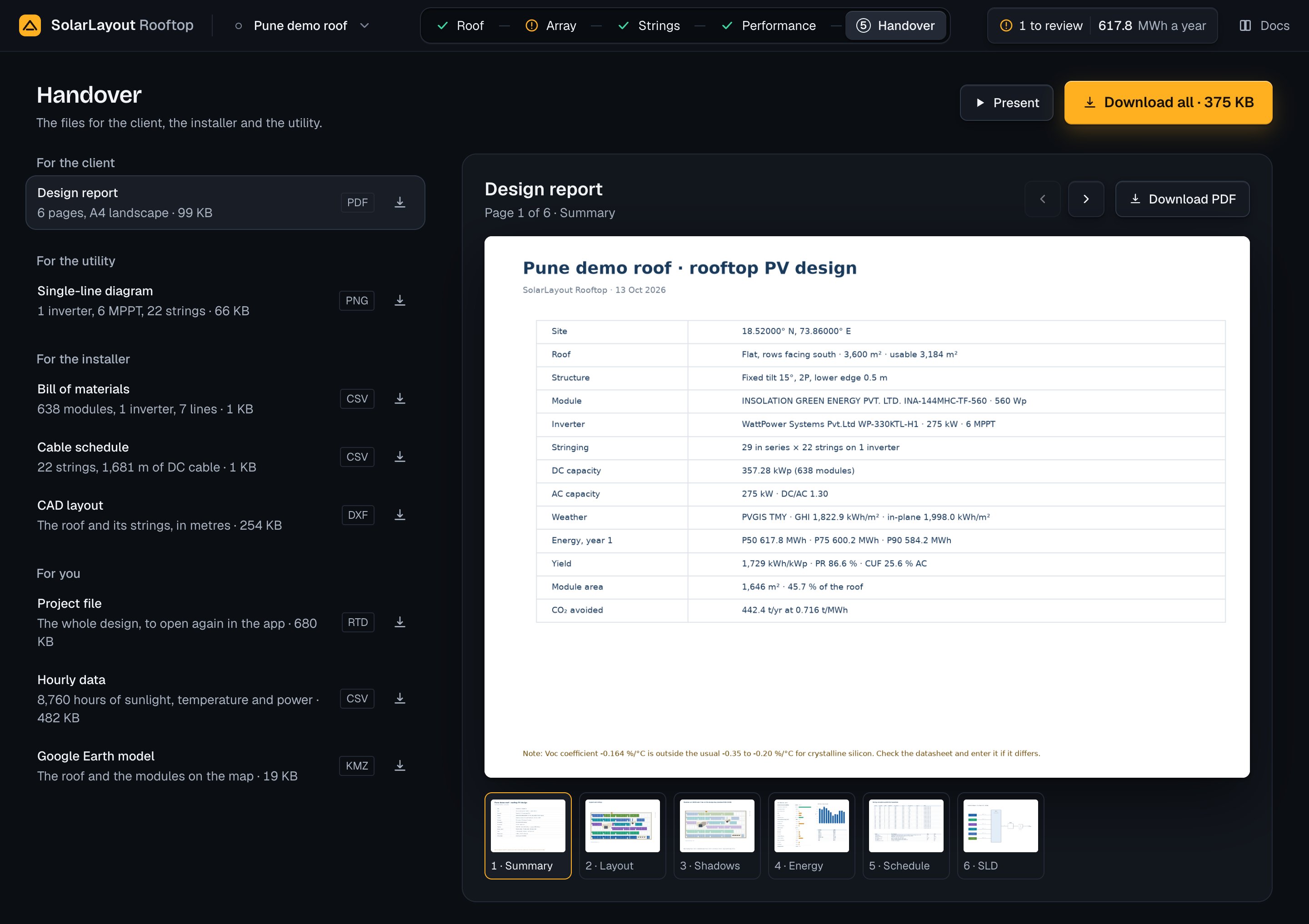Go to the Array step

(x=551, y=25)
